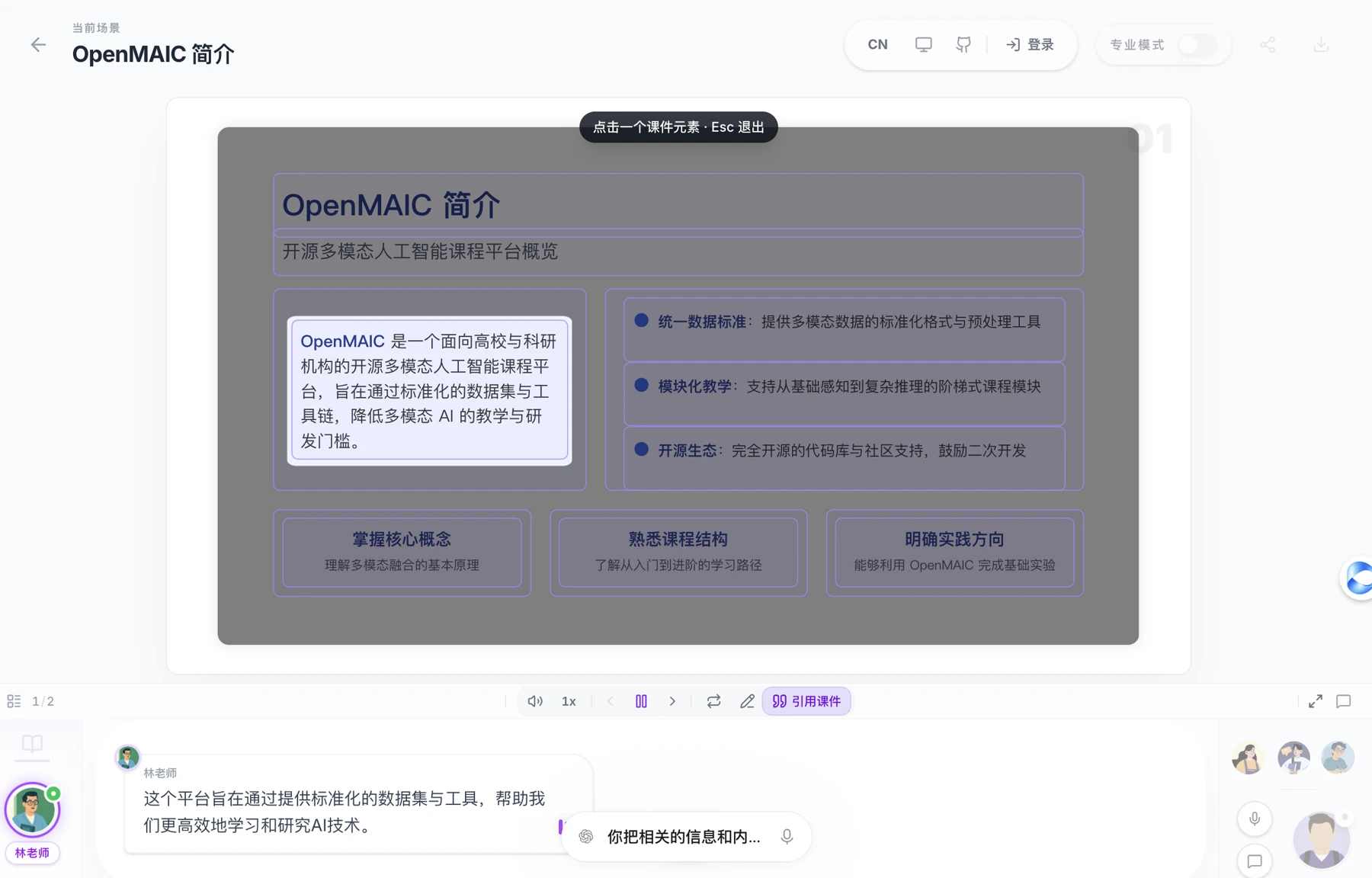The height and width of the screenshot is (878, 1372).
Task: Toggle the 专业模式 switch
Action: coord(1197,45)
